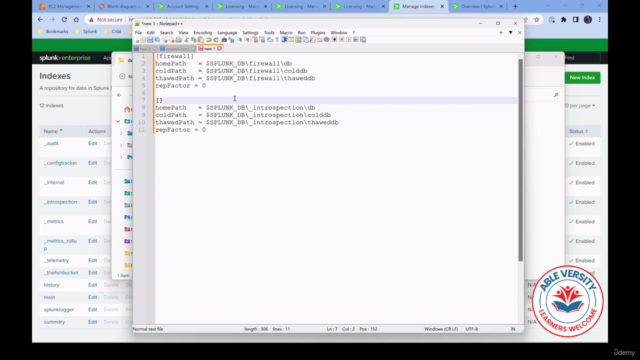This screenshot has height=360, width=640.
Task: Sort the Indexes table by Name column
Action: pyautogui.click(x=53, y=131)
